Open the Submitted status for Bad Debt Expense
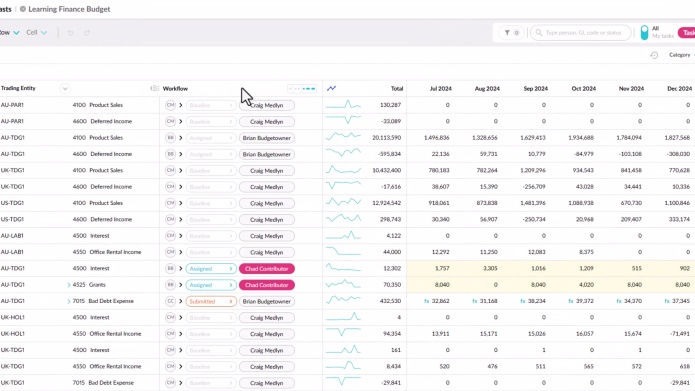 [211, 301]
